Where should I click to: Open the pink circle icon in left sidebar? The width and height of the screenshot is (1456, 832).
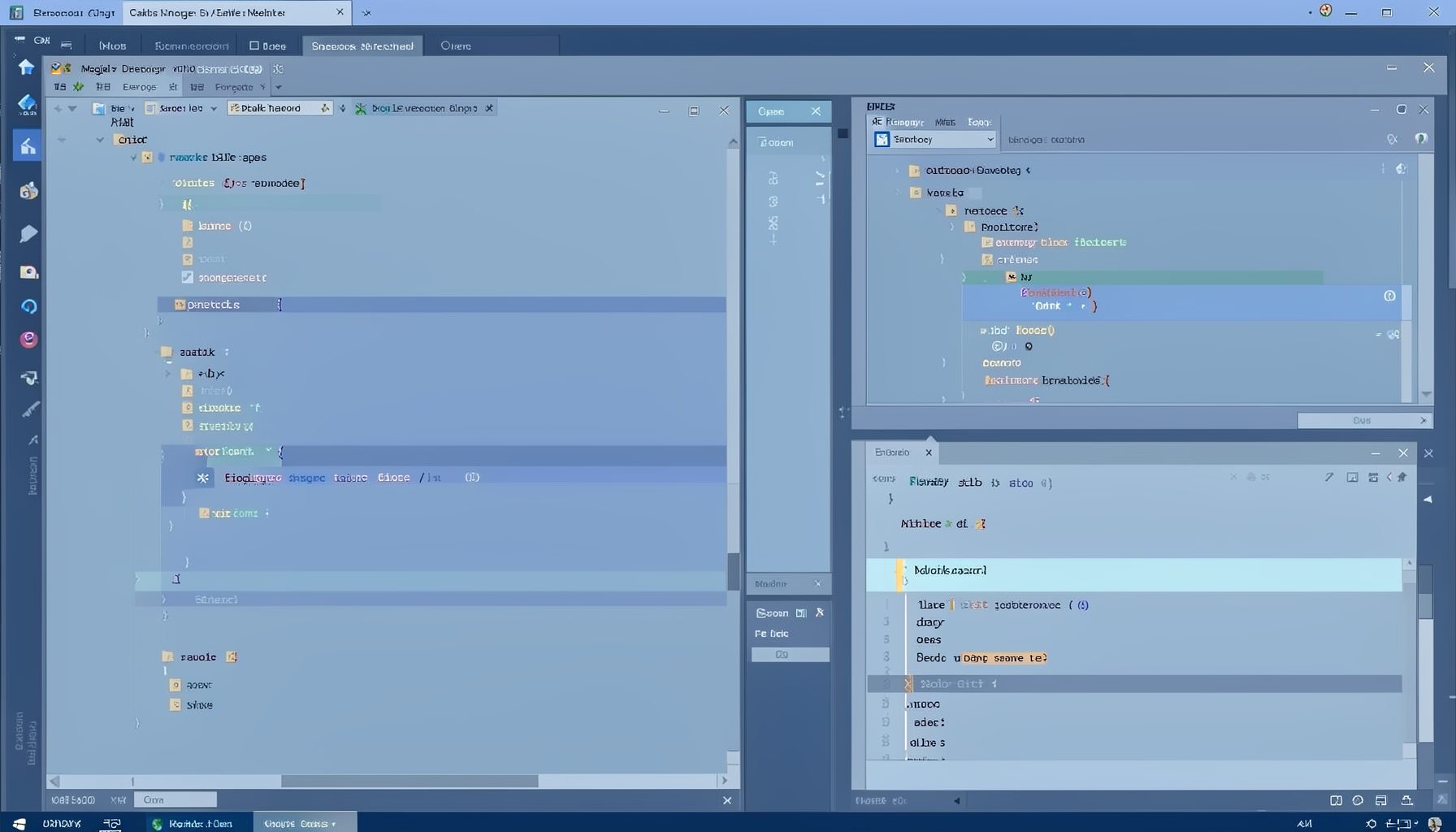click(x=28, y=340)
